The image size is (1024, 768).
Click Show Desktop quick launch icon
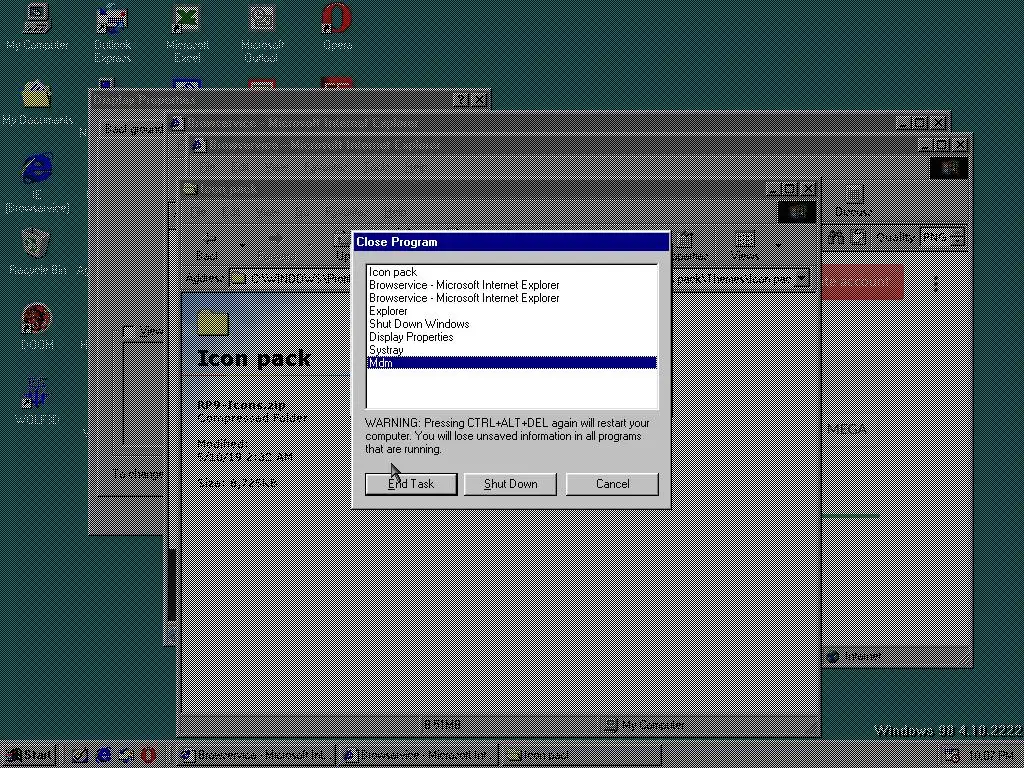click(80, 755)
